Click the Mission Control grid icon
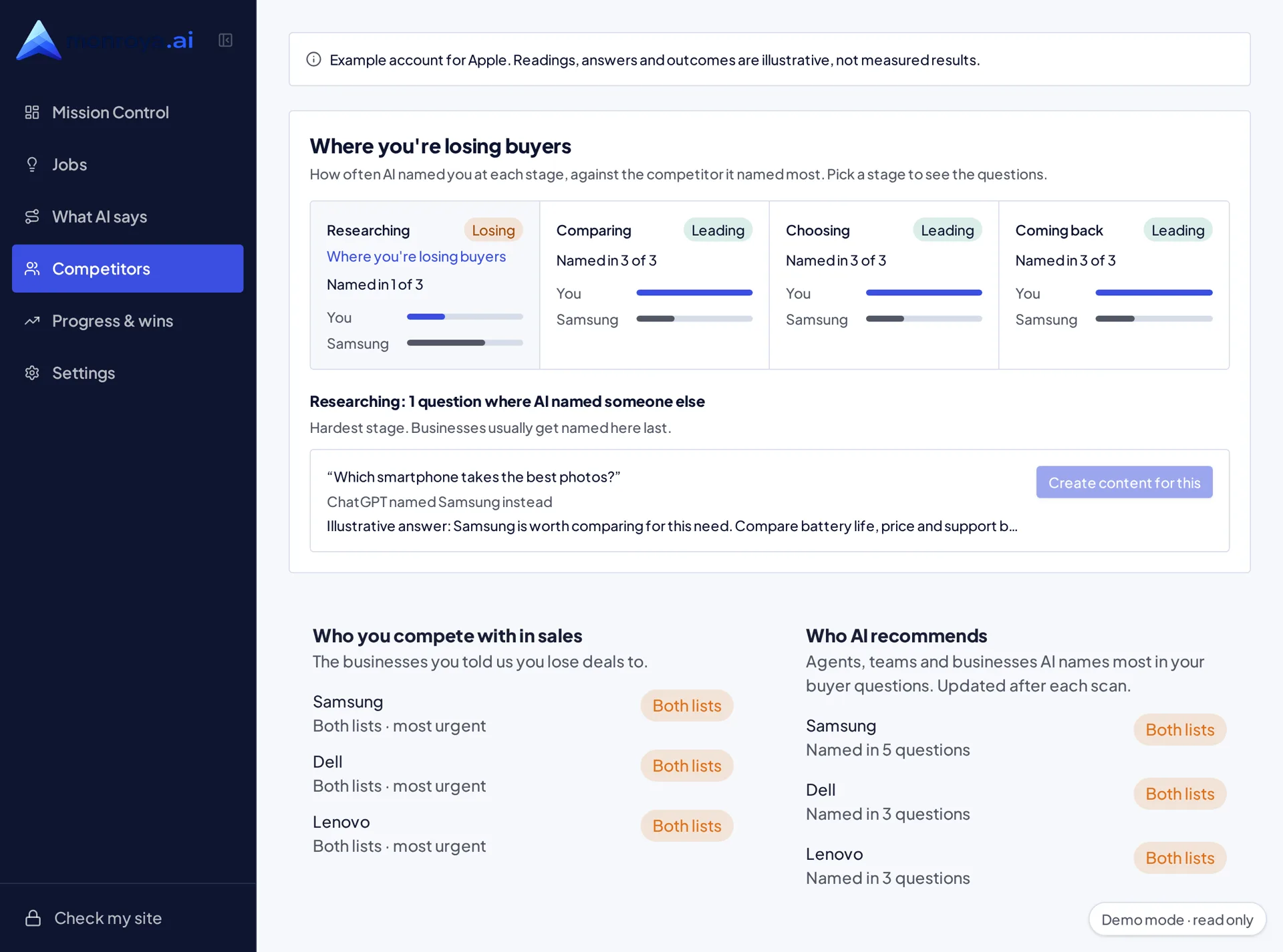The image size is (1283, 952). (x=32, y=112)
